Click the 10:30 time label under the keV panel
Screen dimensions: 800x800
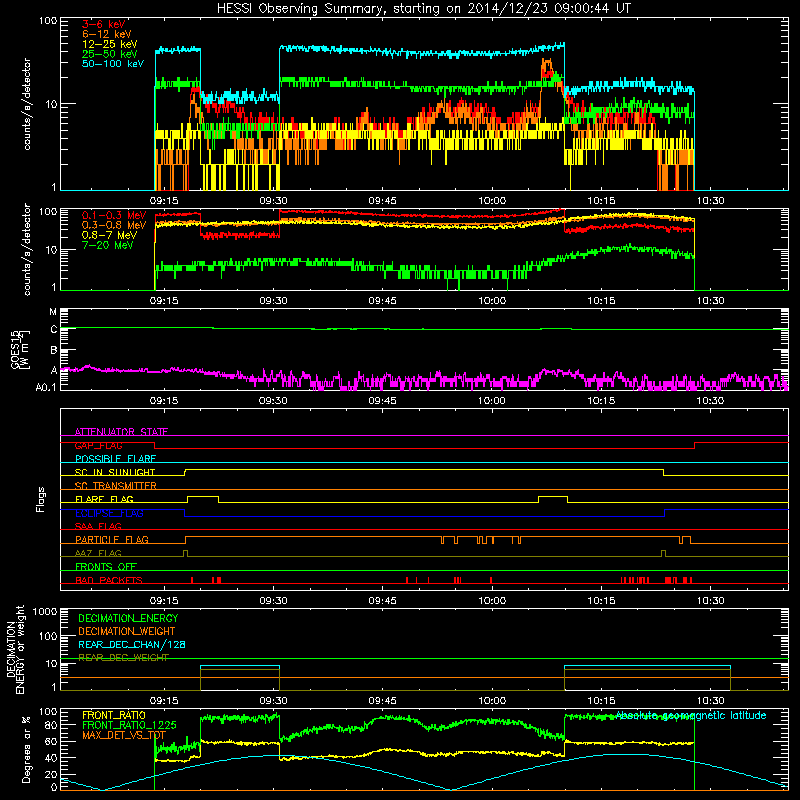(x=710, y=201)
